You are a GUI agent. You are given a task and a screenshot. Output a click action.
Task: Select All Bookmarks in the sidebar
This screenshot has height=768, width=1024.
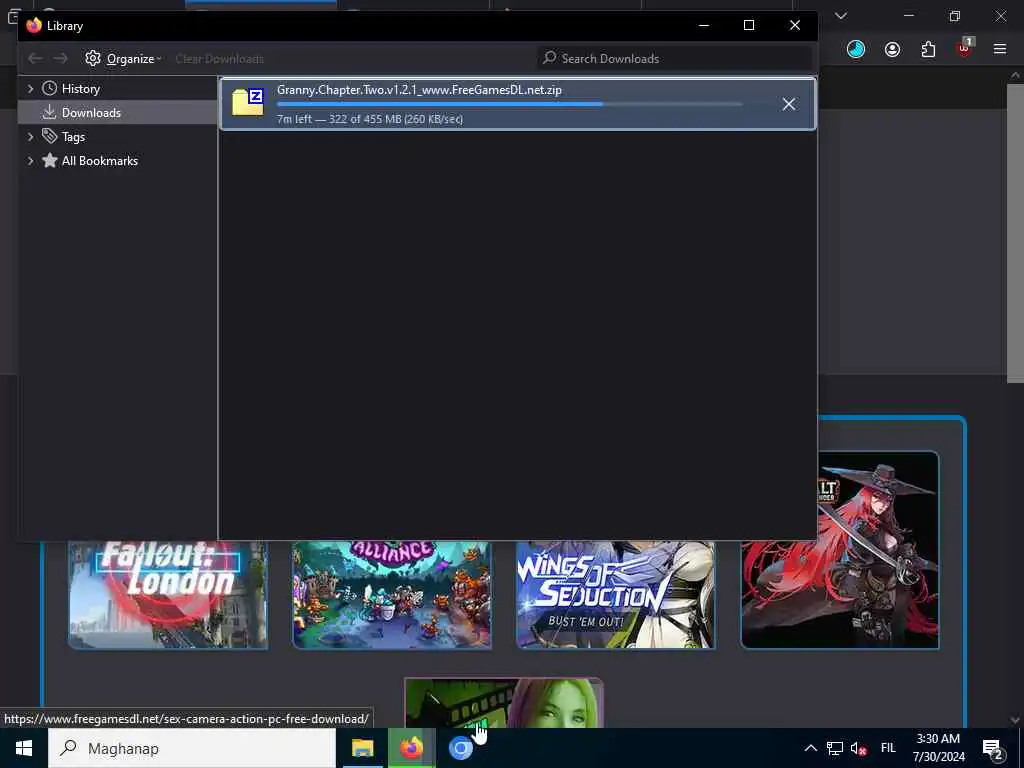point(99,161)
